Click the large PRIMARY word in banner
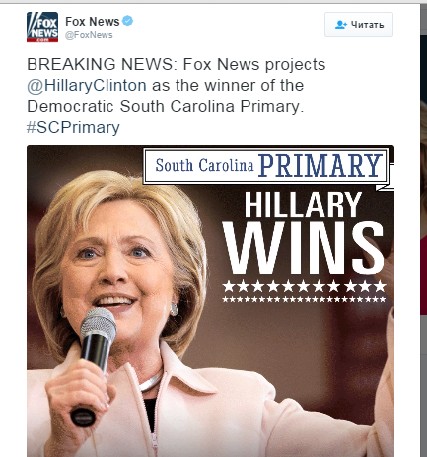Viewport: 427px width, 457px height. [320, 165]
